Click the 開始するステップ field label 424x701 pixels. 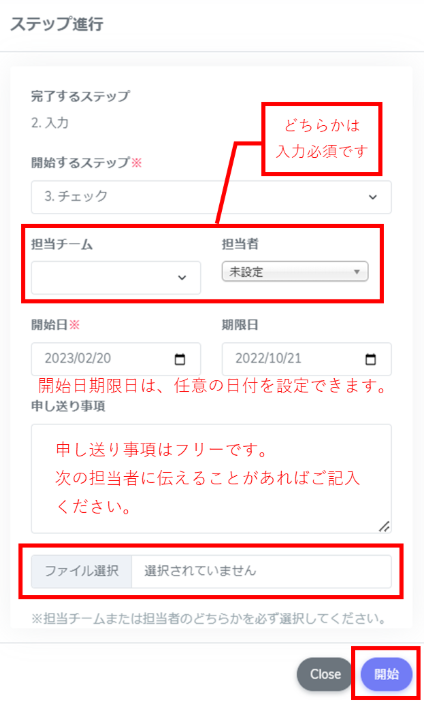[81, 162]
